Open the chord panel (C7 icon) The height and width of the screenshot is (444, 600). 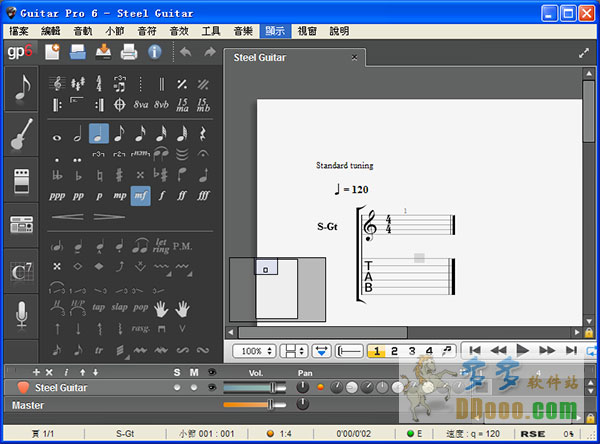21,271
